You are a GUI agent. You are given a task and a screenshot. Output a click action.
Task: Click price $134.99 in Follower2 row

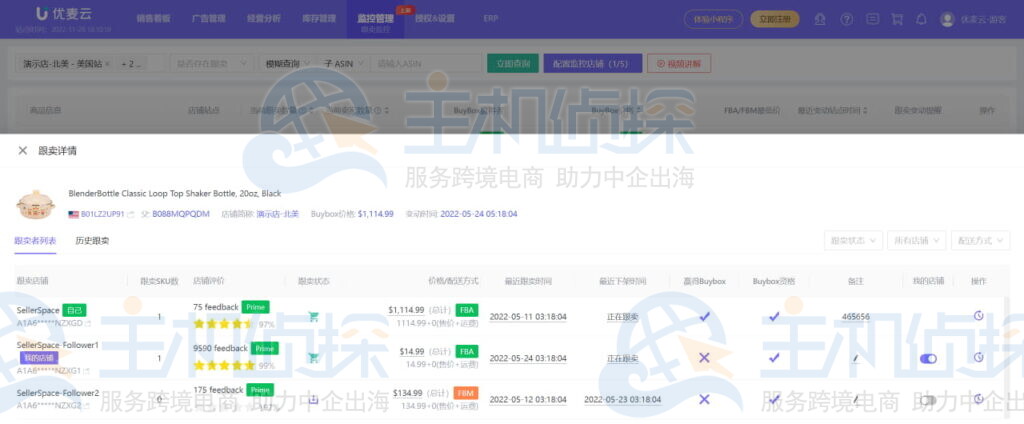click(408, 393)
